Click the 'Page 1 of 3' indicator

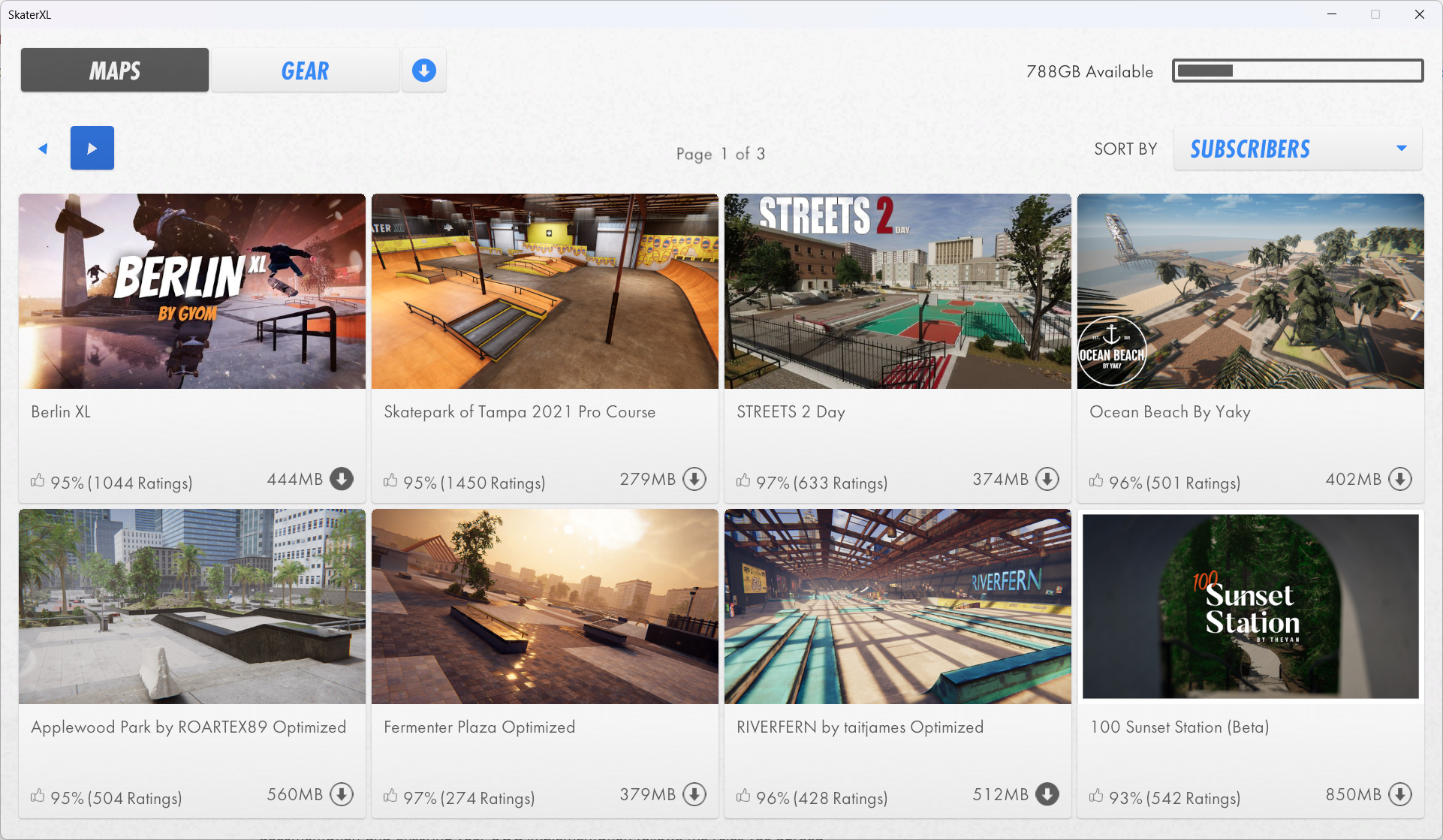[x=721, y=154]
